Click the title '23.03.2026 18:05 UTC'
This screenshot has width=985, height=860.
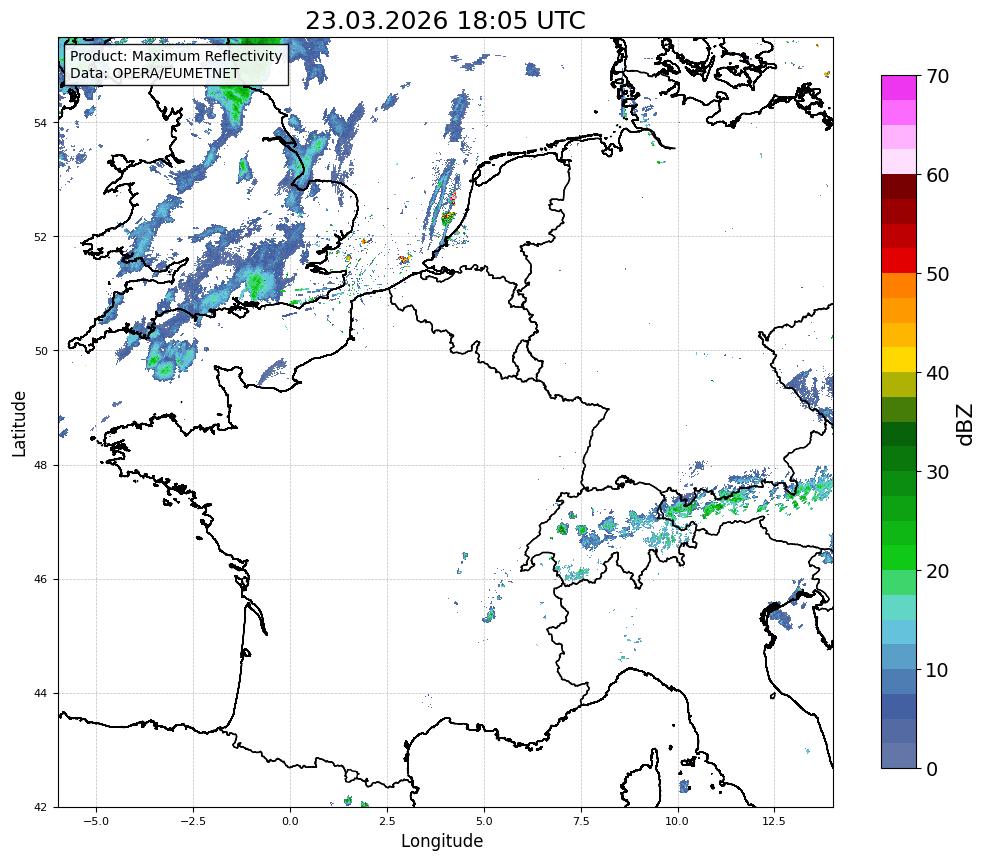[x=445, y=21]
